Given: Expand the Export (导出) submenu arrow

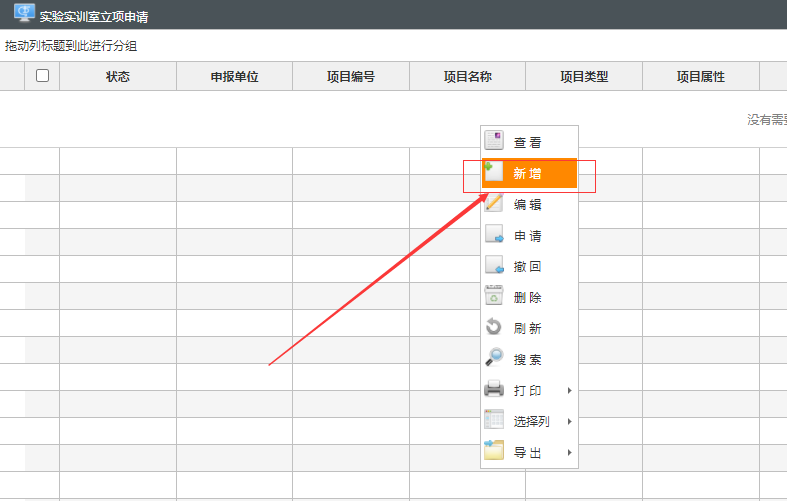Looking at the screenshot, I should [x=569, y=452].
